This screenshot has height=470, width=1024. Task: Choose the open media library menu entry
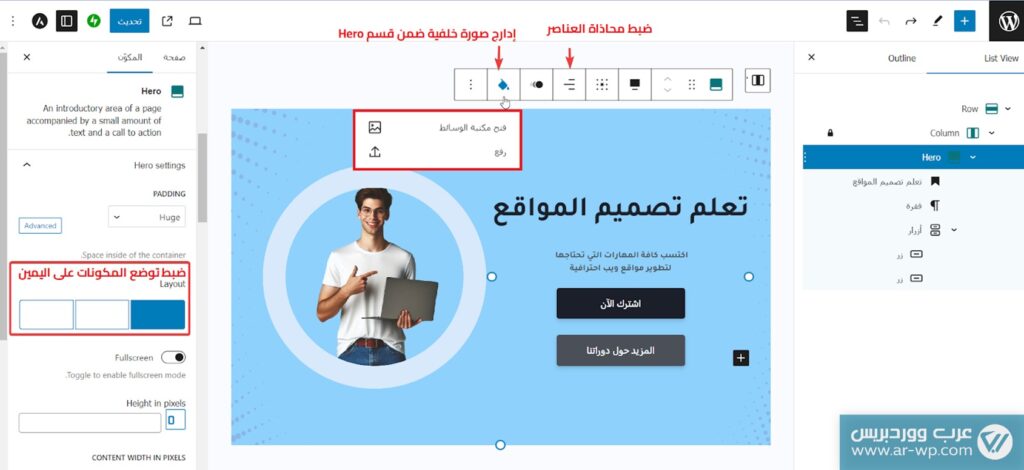[437, 127]
